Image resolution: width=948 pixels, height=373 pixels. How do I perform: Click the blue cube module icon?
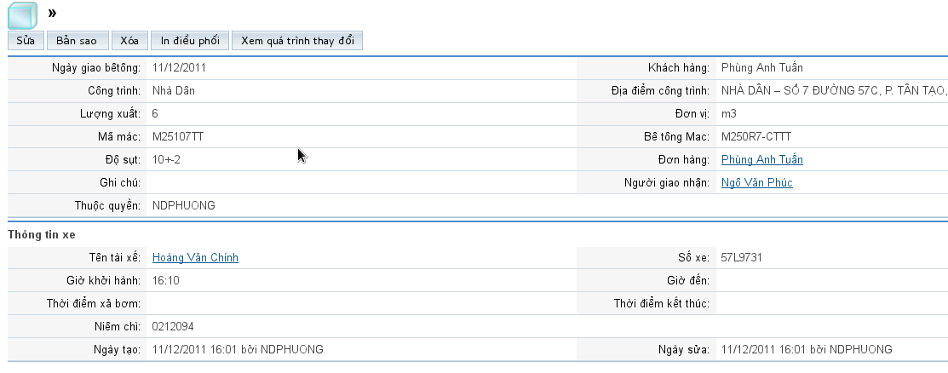click(22, 16)
